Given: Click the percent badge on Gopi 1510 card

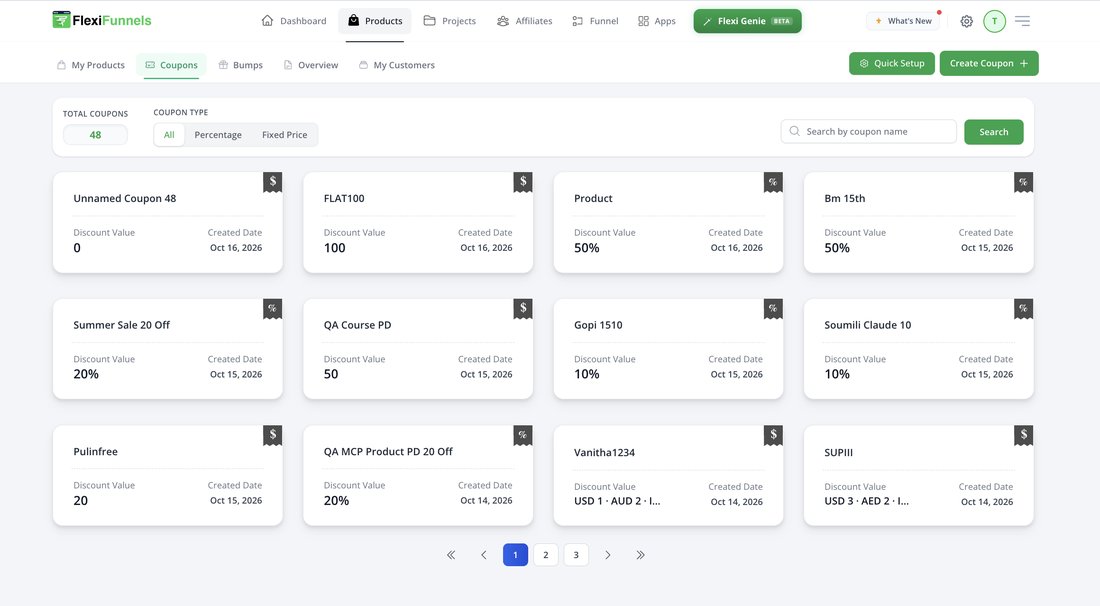Looking at the screenshot, I should coord(773,309).
